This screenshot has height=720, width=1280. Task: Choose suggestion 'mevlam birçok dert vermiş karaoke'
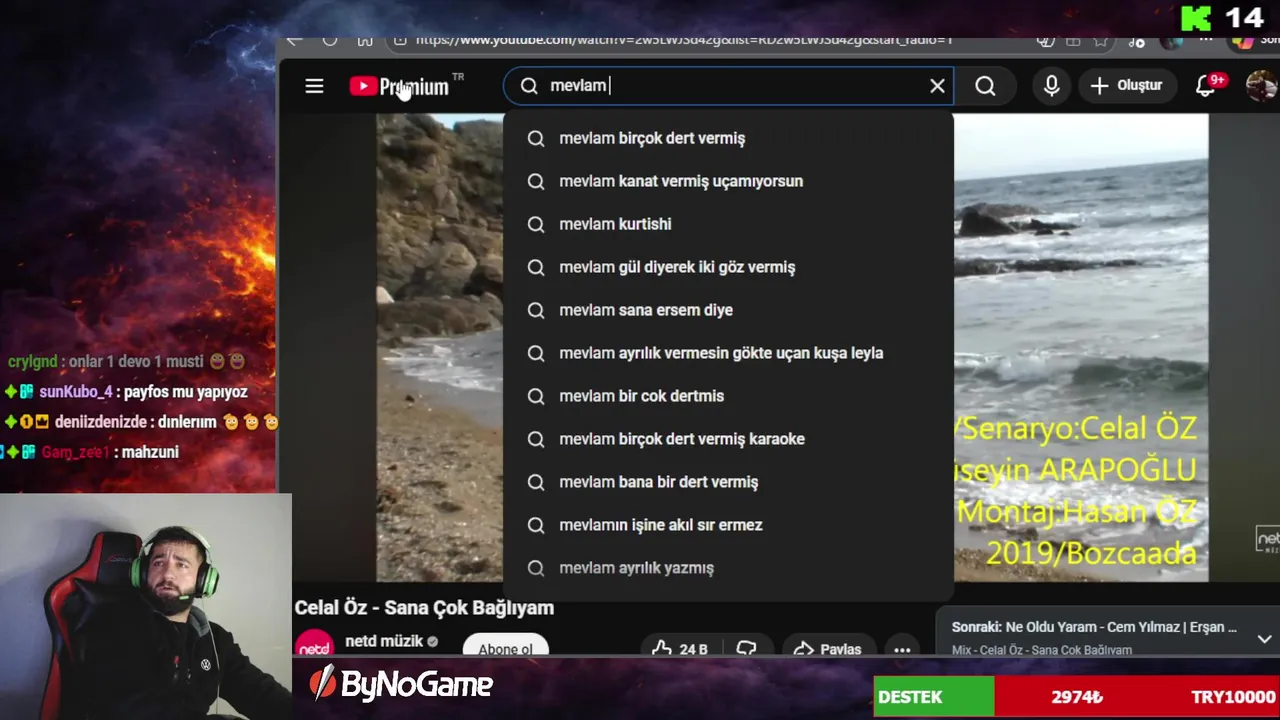[728, 439]
